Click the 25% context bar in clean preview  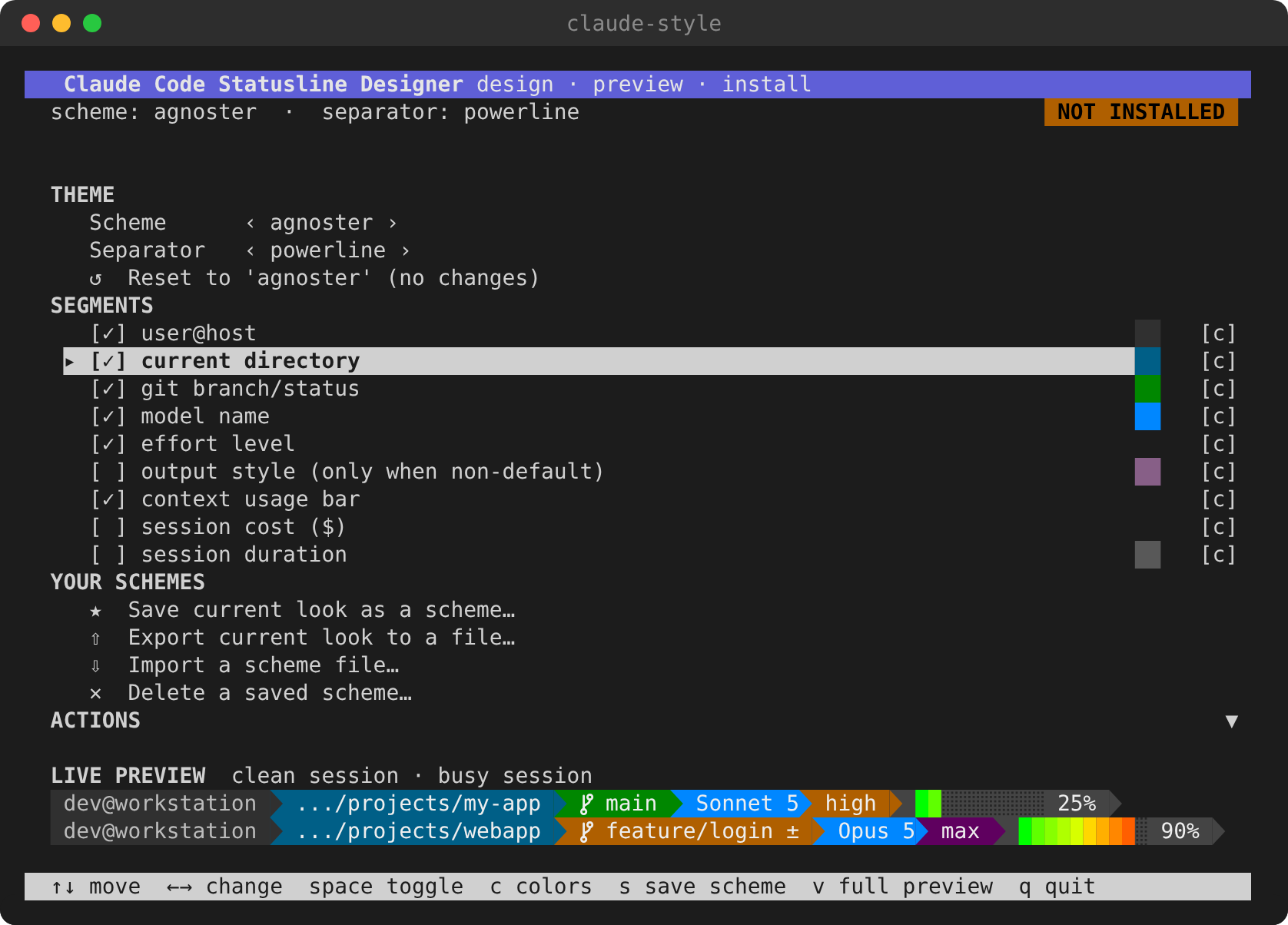1011,804
